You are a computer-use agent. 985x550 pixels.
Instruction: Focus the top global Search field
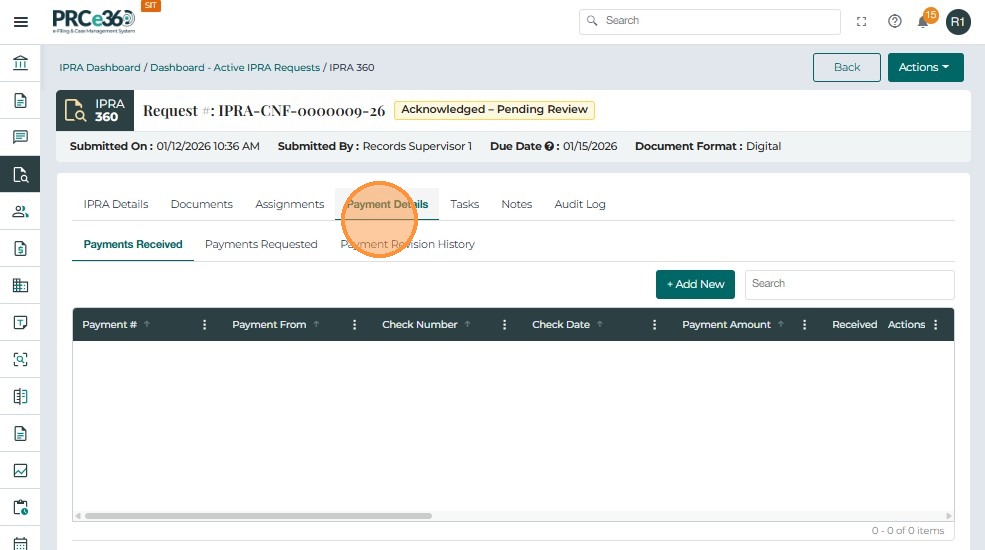(710, 21)
